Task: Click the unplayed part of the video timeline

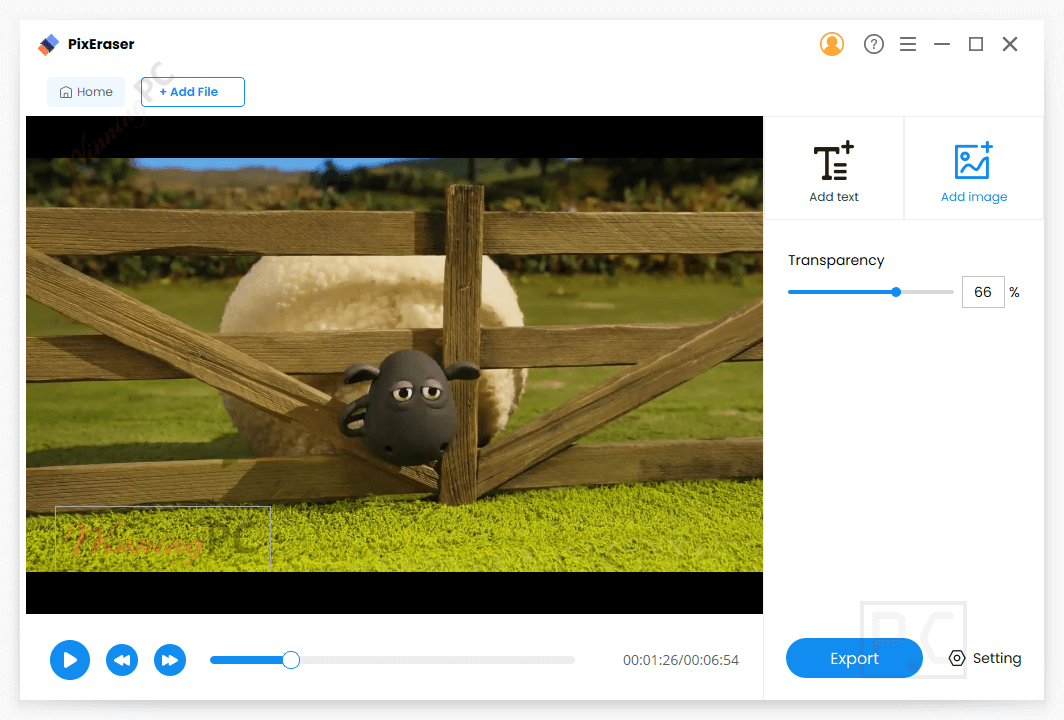Action: (436, 660)
